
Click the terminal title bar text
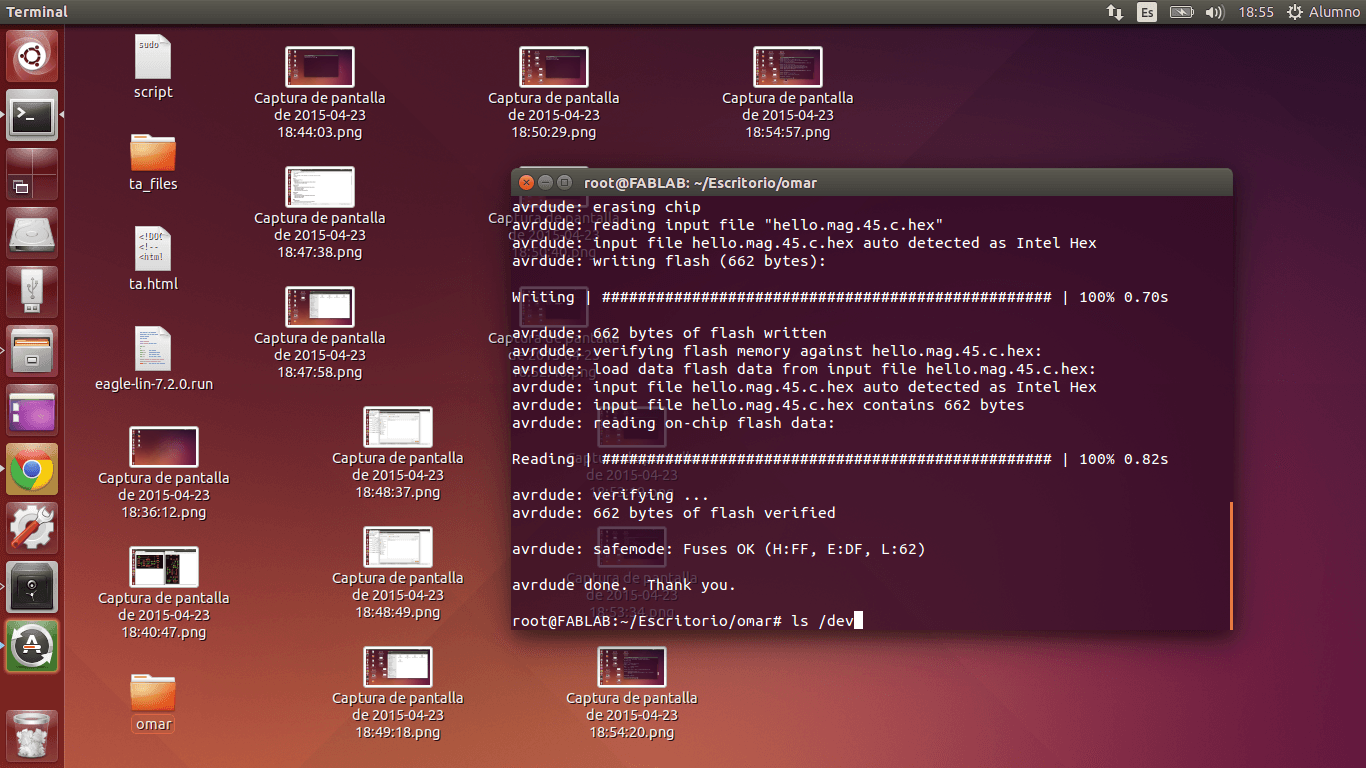[x=700, y=183]
